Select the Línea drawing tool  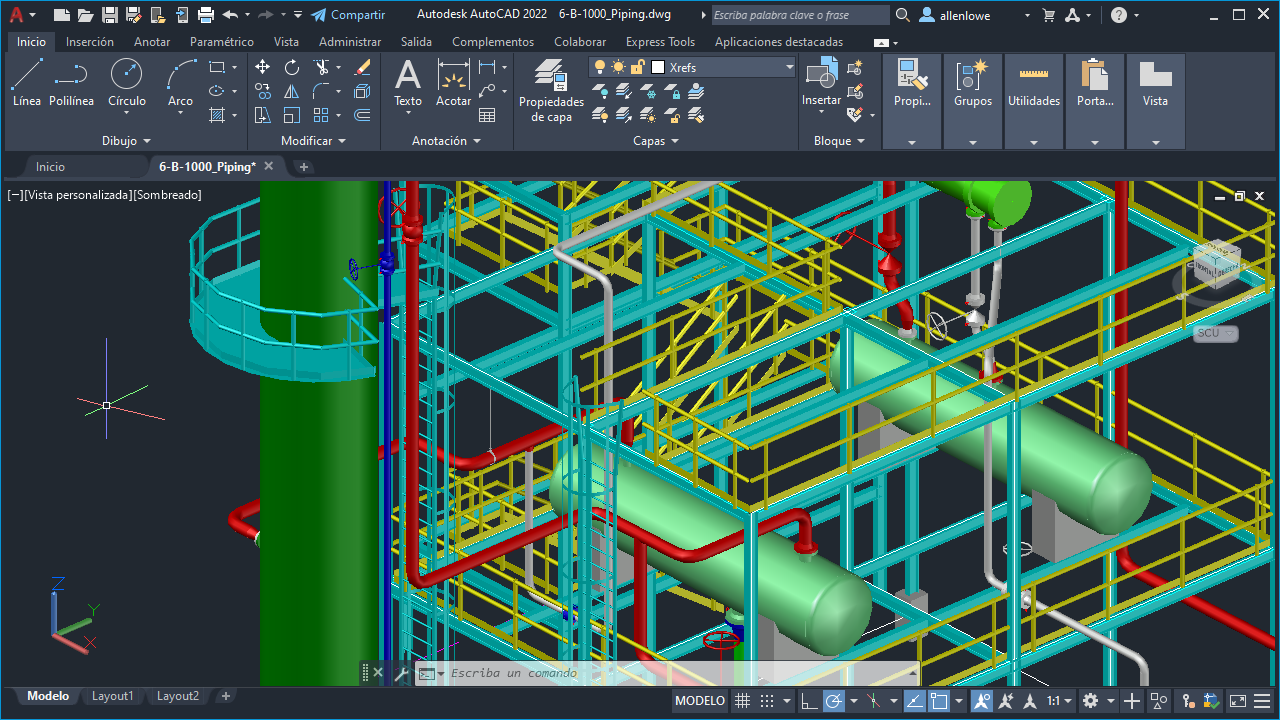pyautogui.click(x=27, y=82)
